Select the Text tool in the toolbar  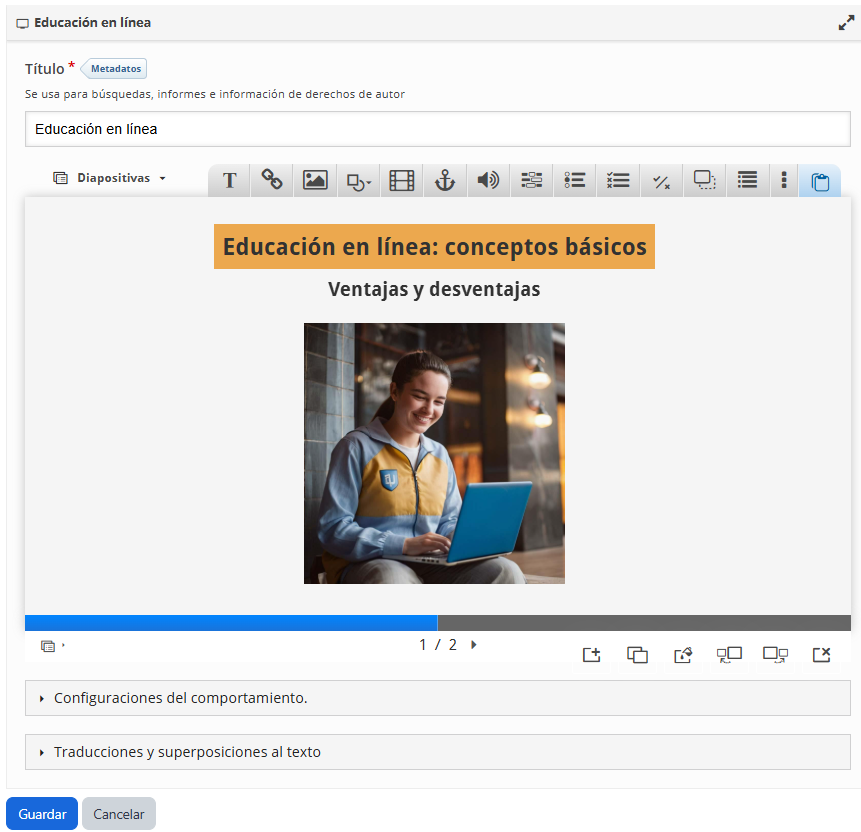click(229, 181)
